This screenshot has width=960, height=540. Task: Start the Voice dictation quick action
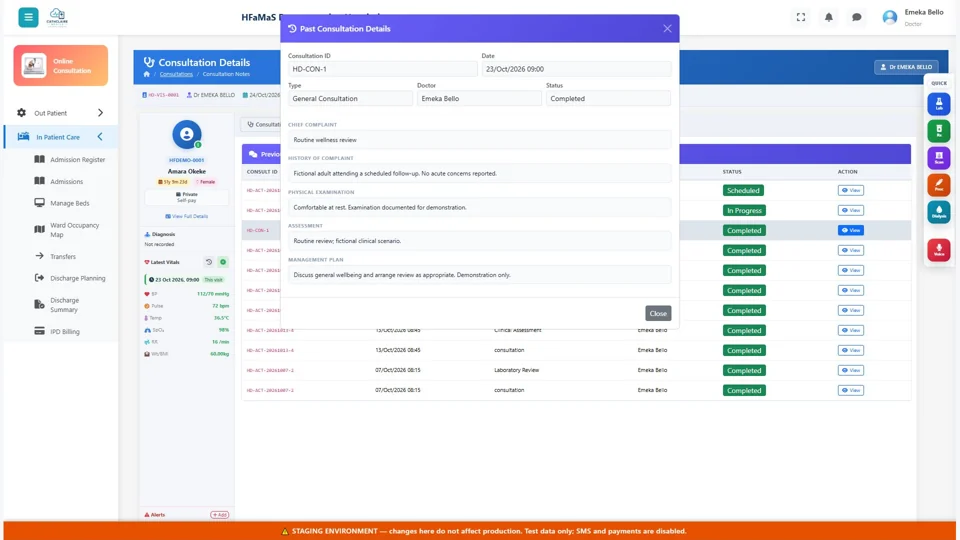point(939,250)
